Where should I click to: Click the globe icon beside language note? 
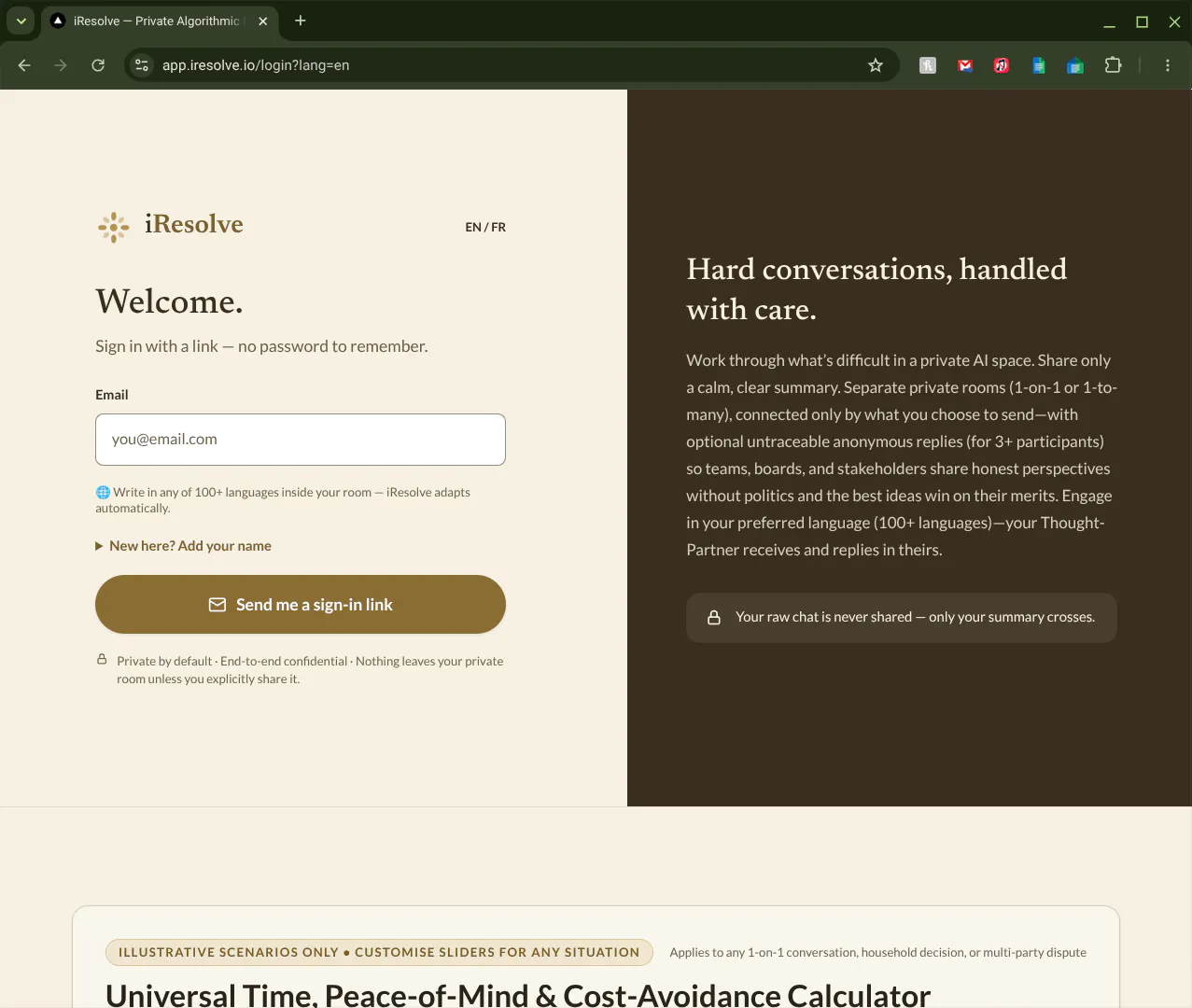[x=103, y=492]
